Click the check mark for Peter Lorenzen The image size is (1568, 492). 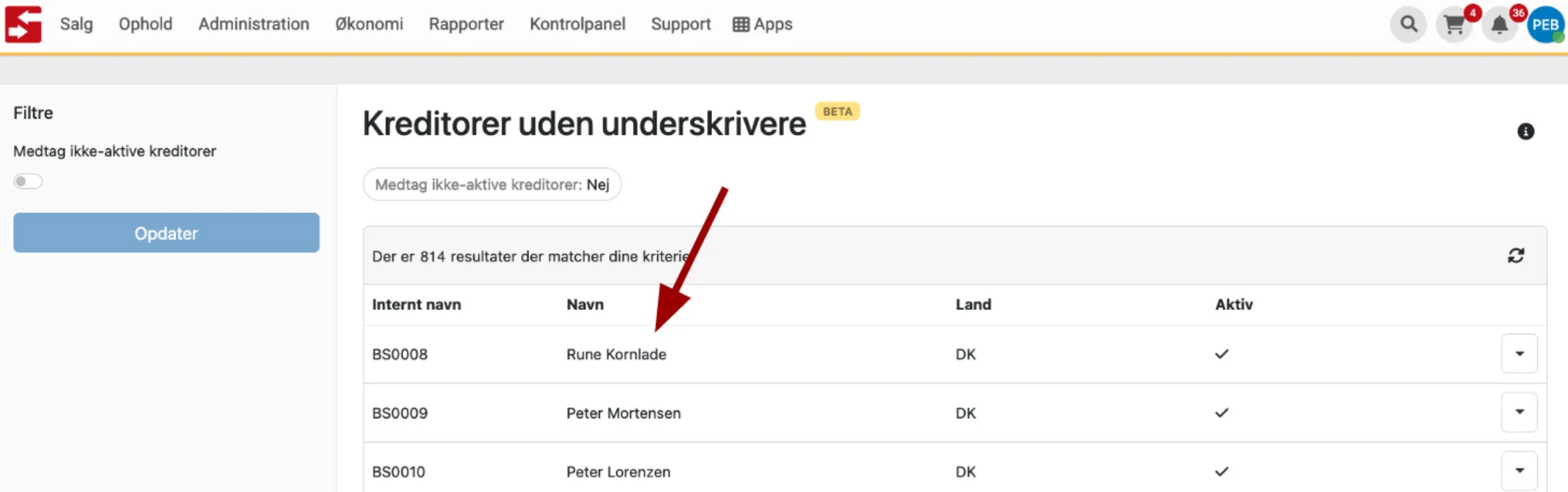[x=1222, y=471]
